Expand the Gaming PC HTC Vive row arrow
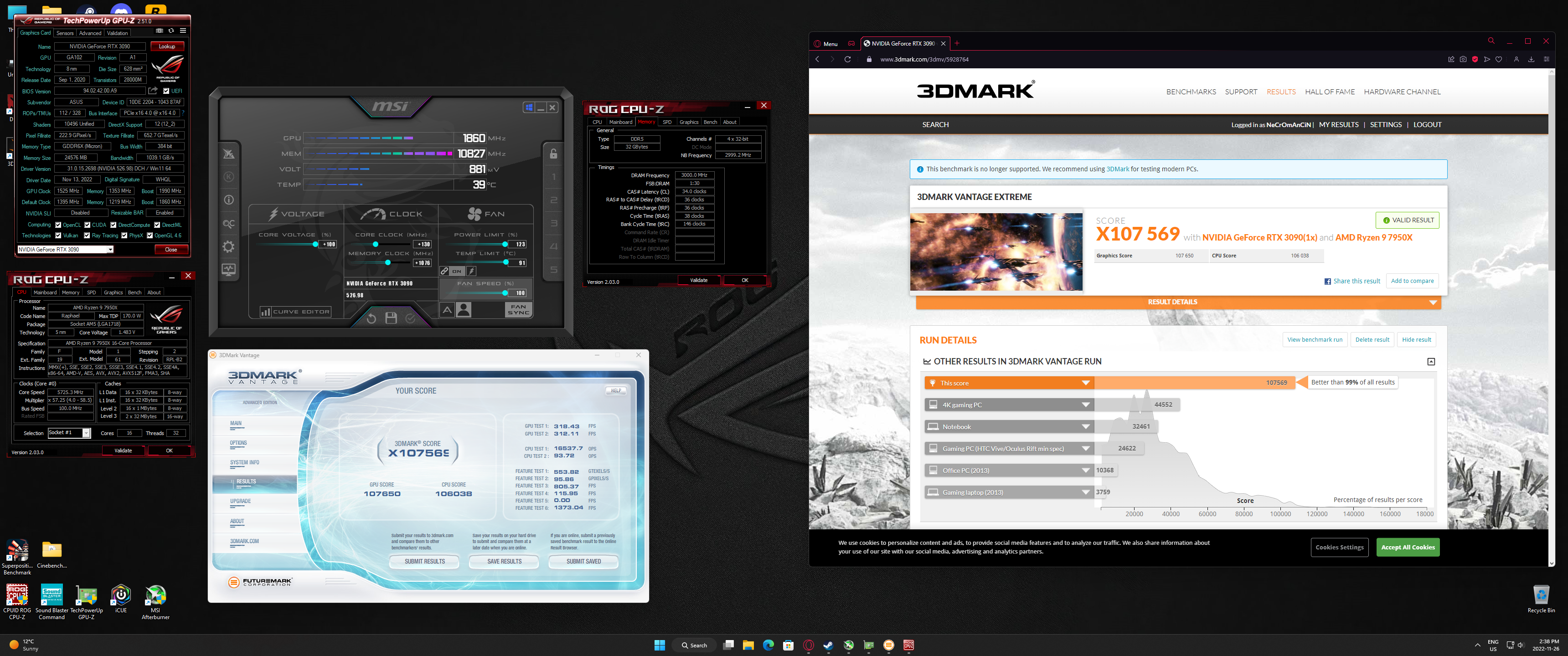The image size is (1568, 656). [x=1085, y=448]
